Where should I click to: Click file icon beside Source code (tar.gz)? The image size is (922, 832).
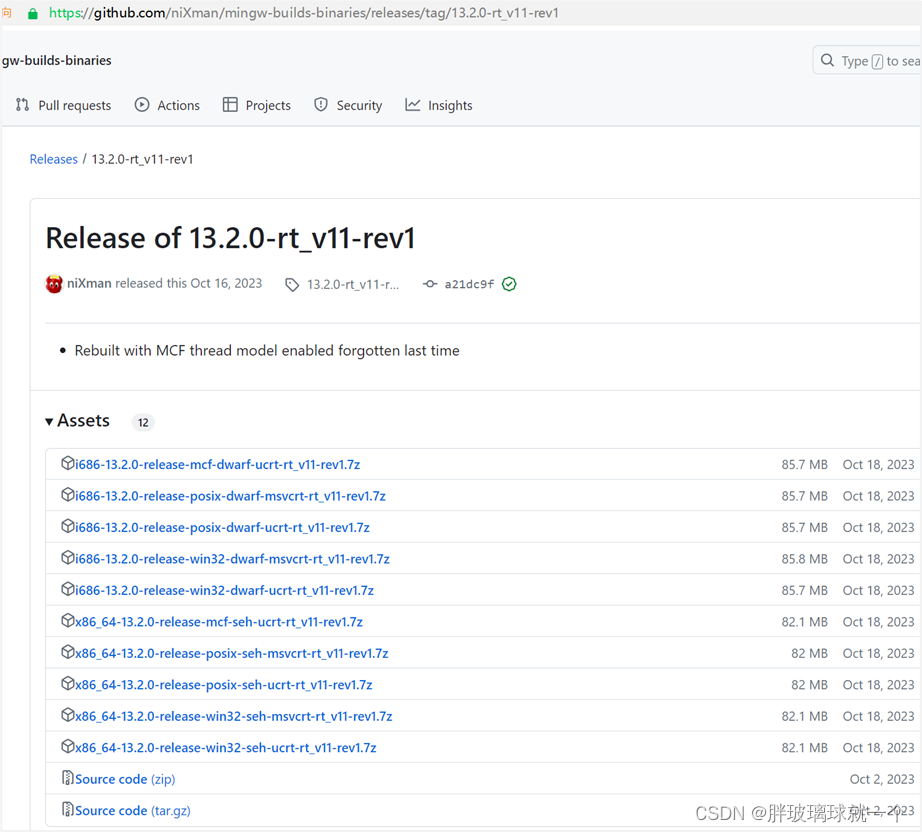coord(68,810)
